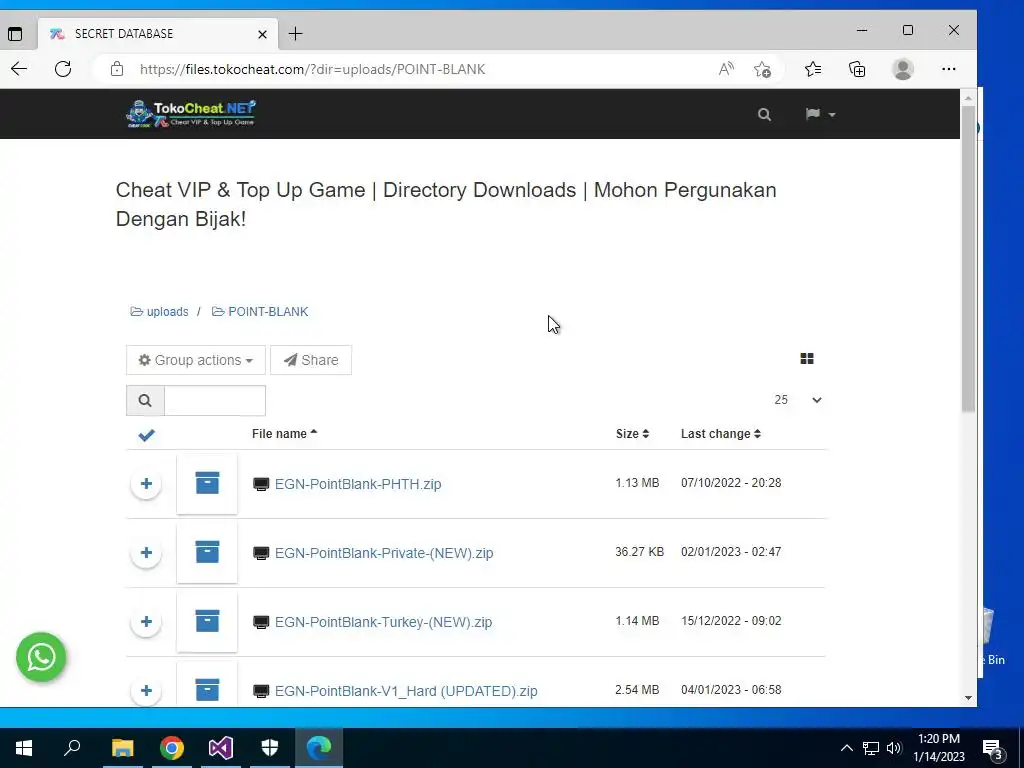
Task: Go to uploads breadcrumb folder
Action: [x=159, y=312]
